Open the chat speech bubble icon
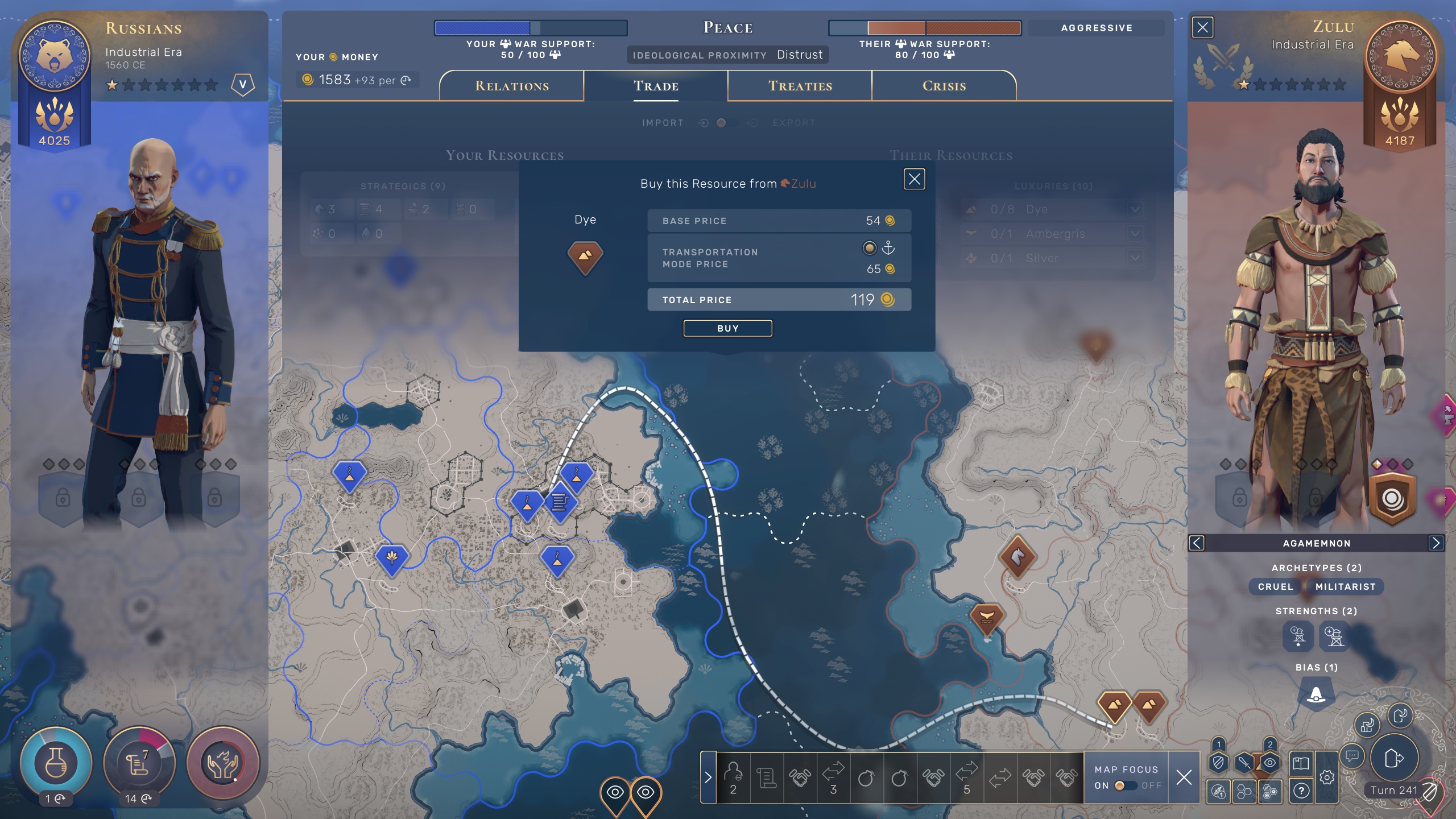Image resolution: width=1456 pixels, height=819 pixels. [1352, 756]
